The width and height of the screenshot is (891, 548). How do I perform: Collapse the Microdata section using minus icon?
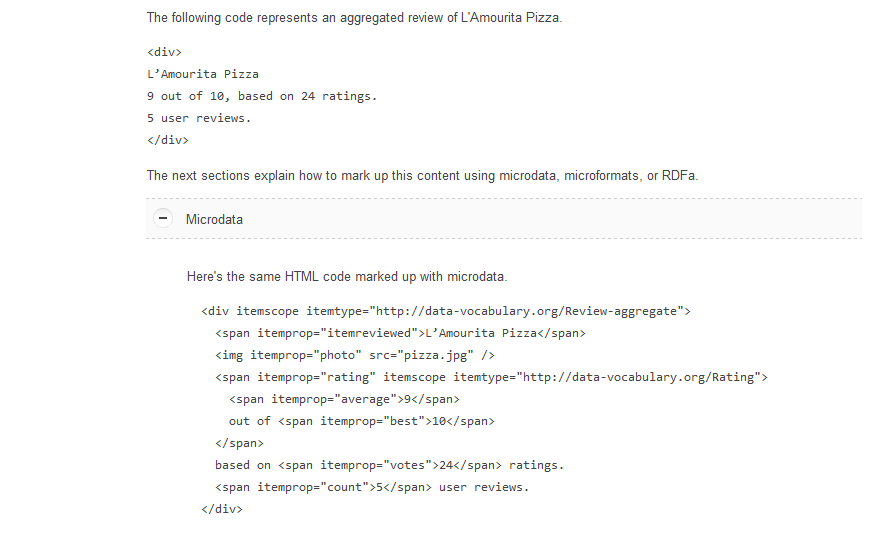163,218
